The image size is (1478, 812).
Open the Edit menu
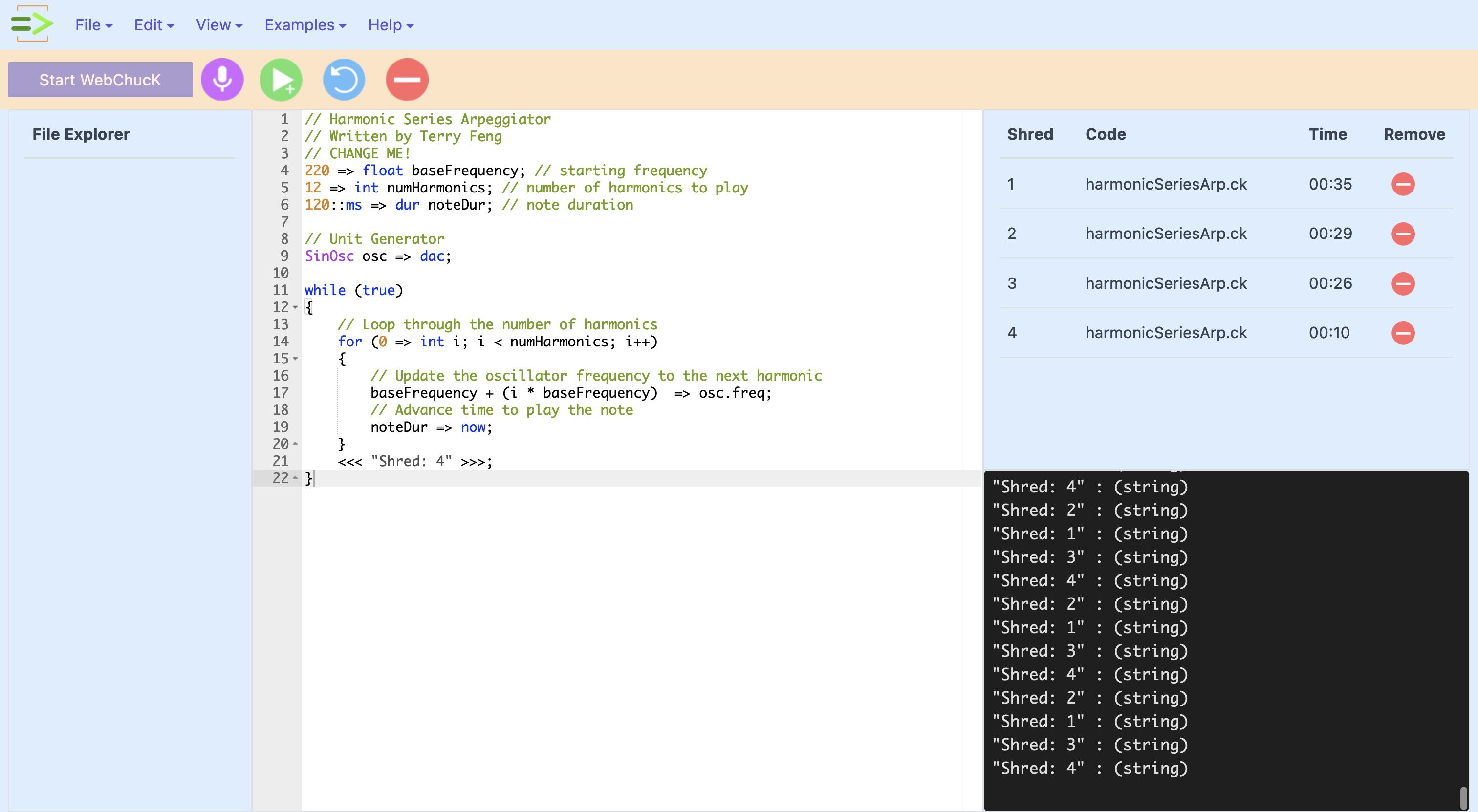(x=154, y=25)
